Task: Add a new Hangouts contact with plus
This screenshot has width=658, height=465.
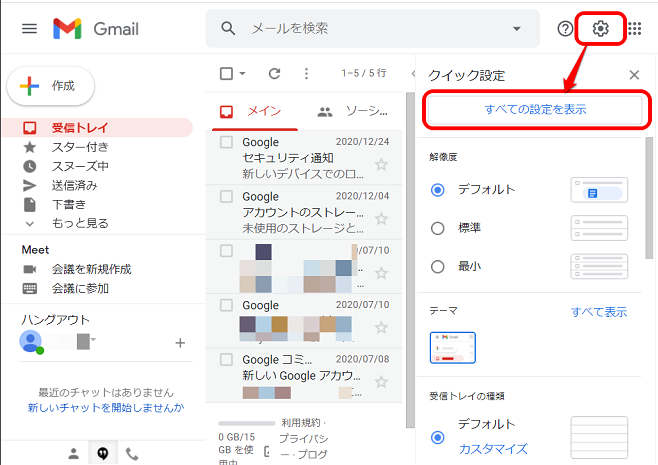Action: click(180, 343)
